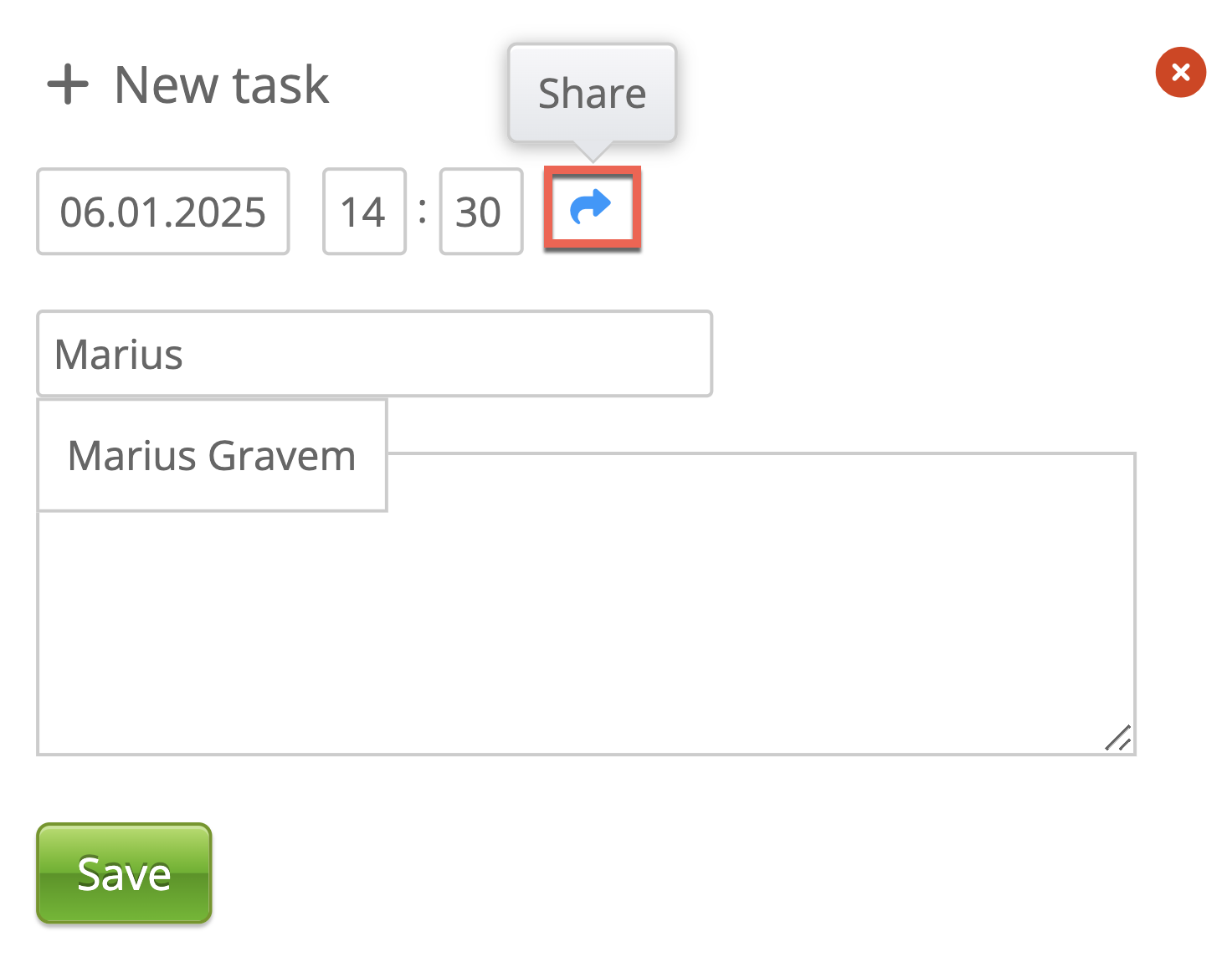Focus the Marius search box
The width and height of the screenshot is (1232, 957).
374,354
